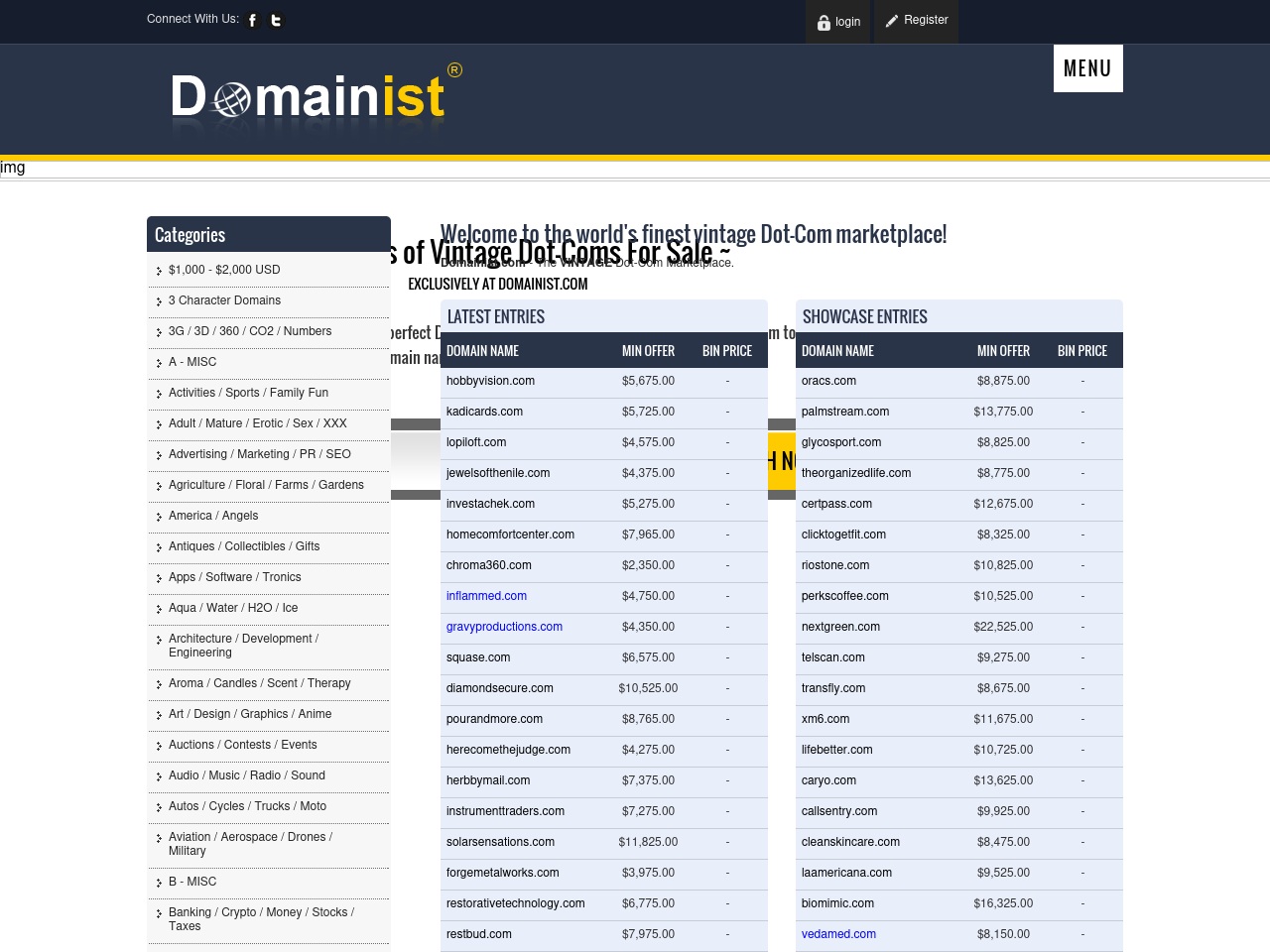Open xm6.com showcase listing
The image size is (1270, 952).
pyautogui.click(x=825, y=719)
